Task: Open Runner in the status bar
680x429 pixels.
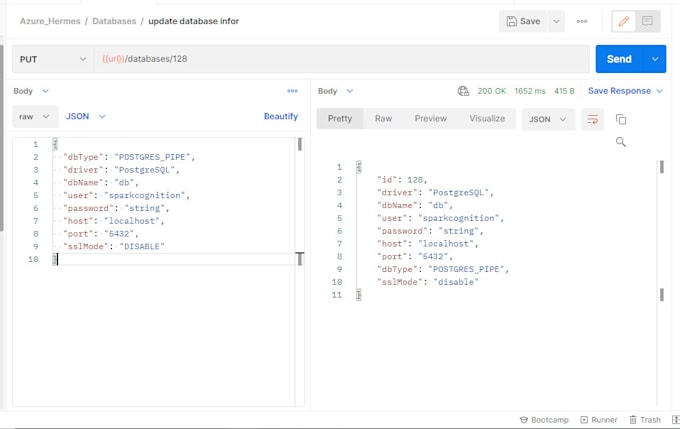Action: (599, 420)
